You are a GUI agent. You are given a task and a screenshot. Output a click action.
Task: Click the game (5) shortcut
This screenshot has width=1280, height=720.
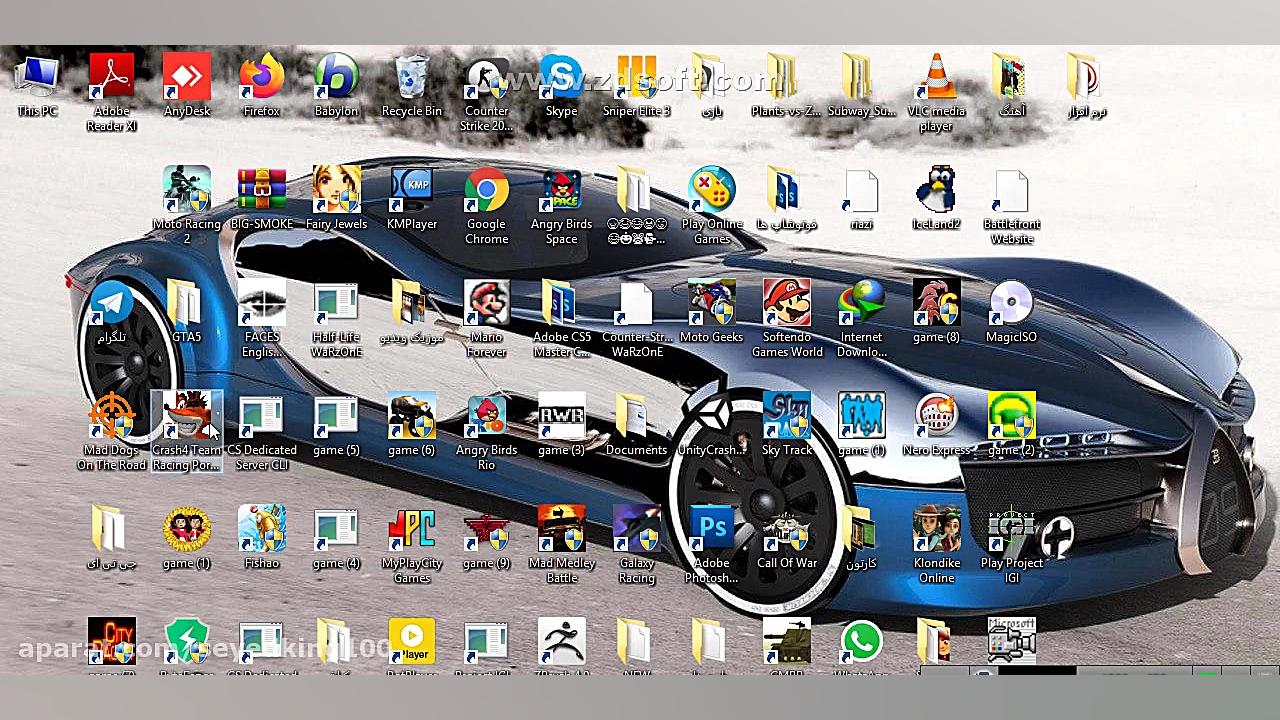(x=336, y=426)
